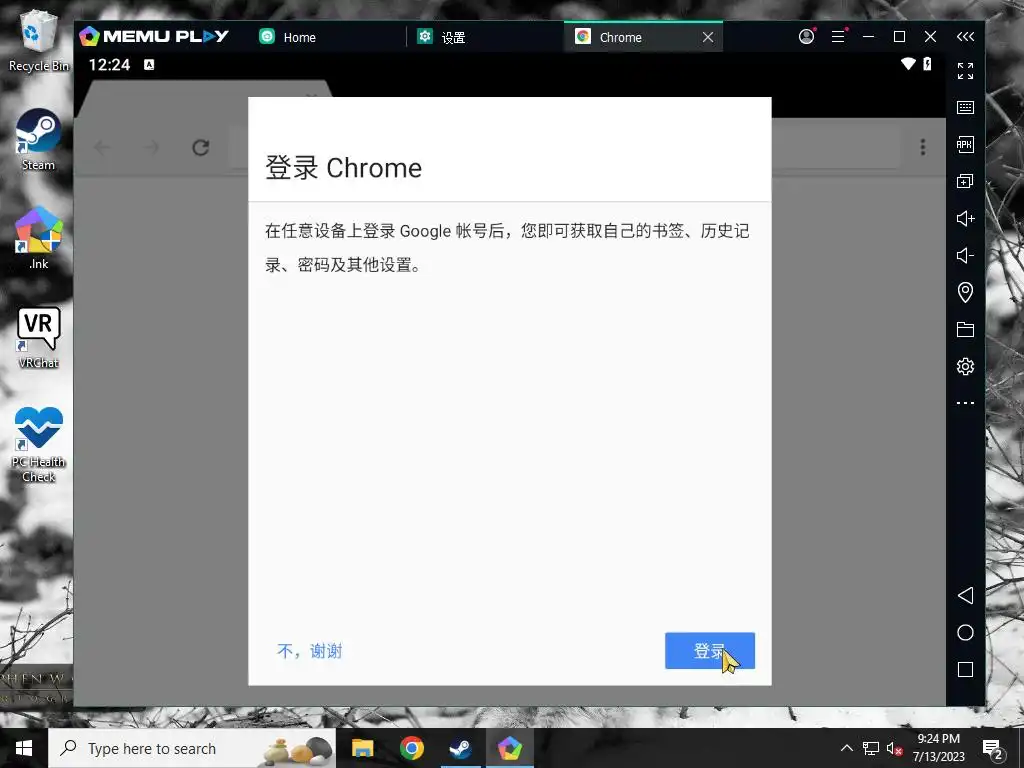Screen dimensions: 1024x768
Task: Select the Steam desktop shortcut
Action: tap(39, 140)
